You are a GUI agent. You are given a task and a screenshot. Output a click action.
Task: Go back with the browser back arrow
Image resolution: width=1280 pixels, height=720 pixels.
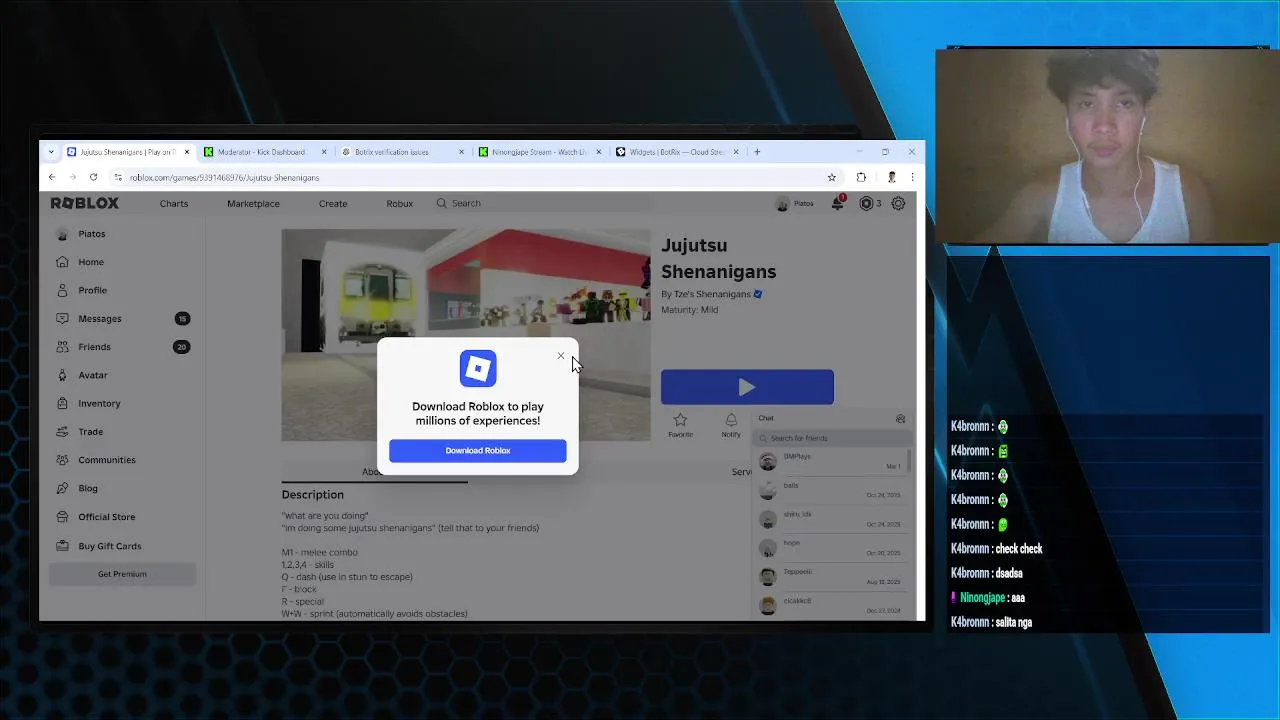pos(52,177)
